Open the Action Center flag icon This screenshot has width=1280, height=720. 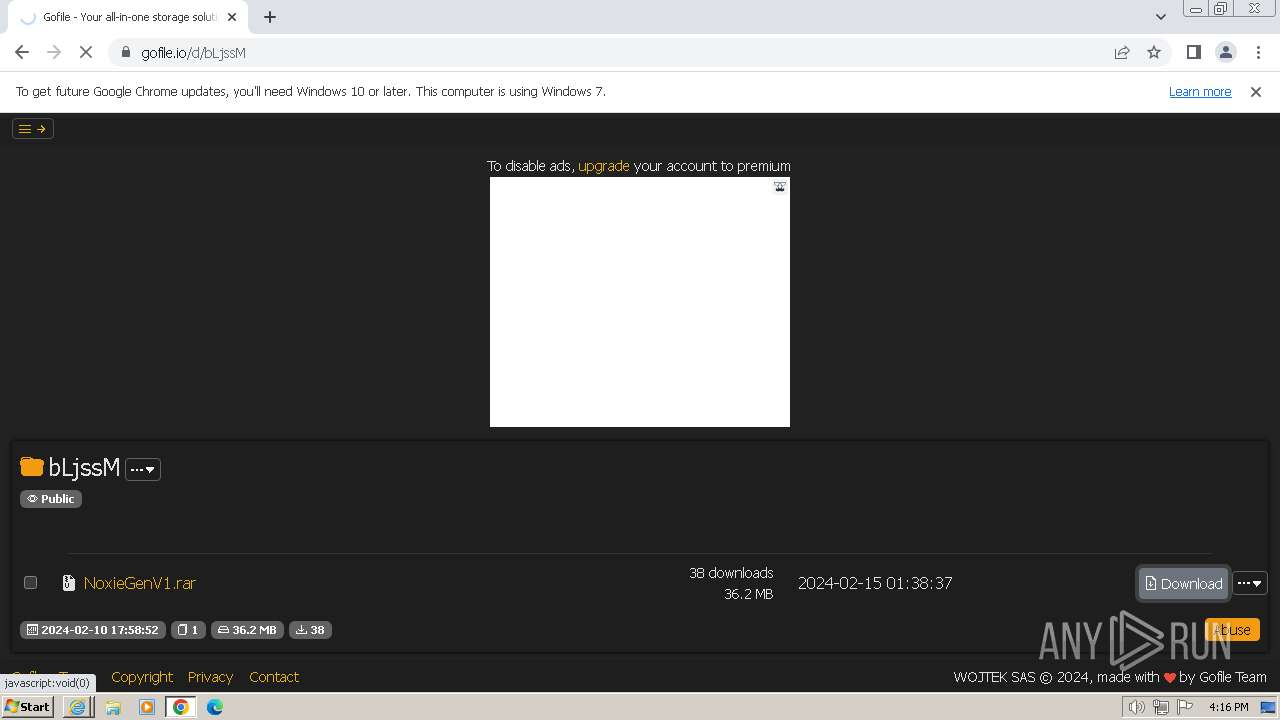click(x=1185, y=707)
